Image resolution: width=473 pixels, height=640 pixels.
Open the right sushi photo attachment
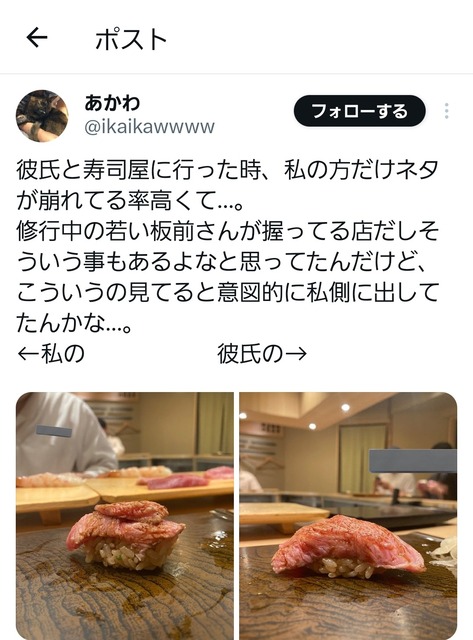pos(348,516)
